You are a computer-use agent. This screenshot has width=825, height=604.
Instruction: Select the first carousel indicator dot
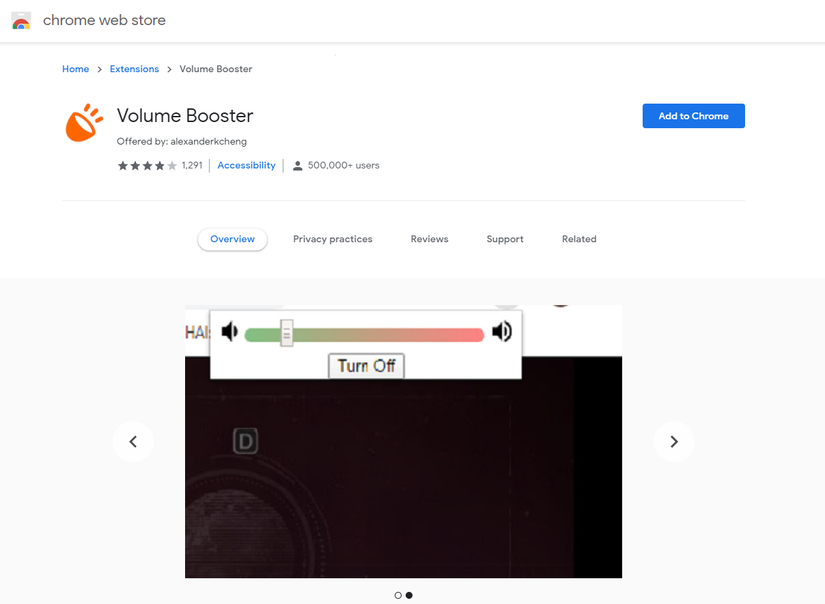coord(398,595)
